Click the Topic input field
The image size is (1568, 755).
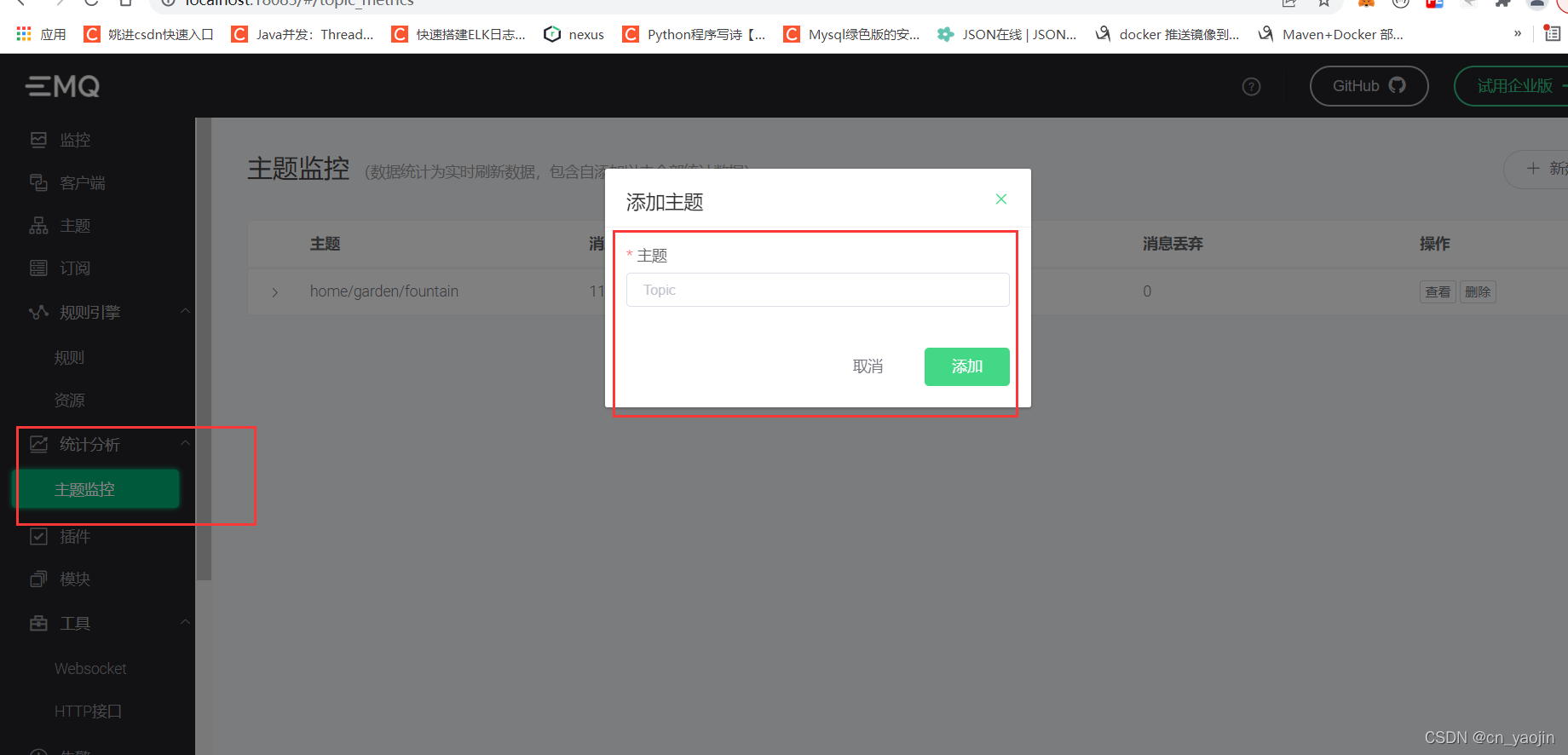pyautogui.click(x=817, y=290)
